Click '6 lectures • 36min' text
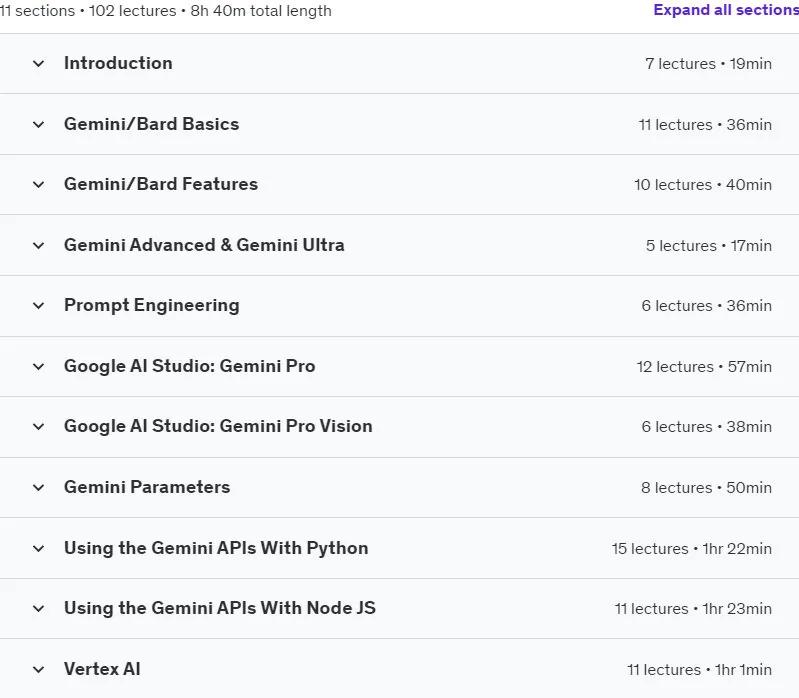 coord(707,306)
